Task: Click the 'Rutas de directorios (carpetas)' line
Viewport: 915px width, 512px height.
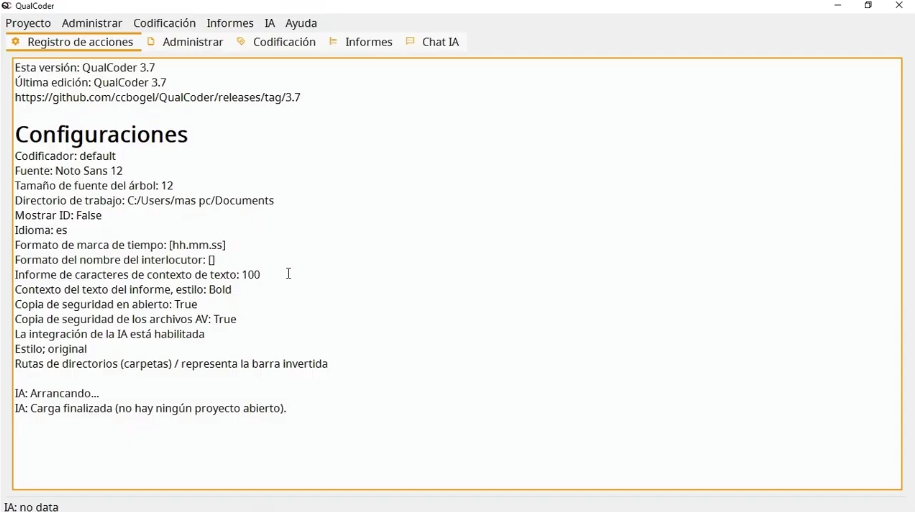Action: click(x=172, y=364)
